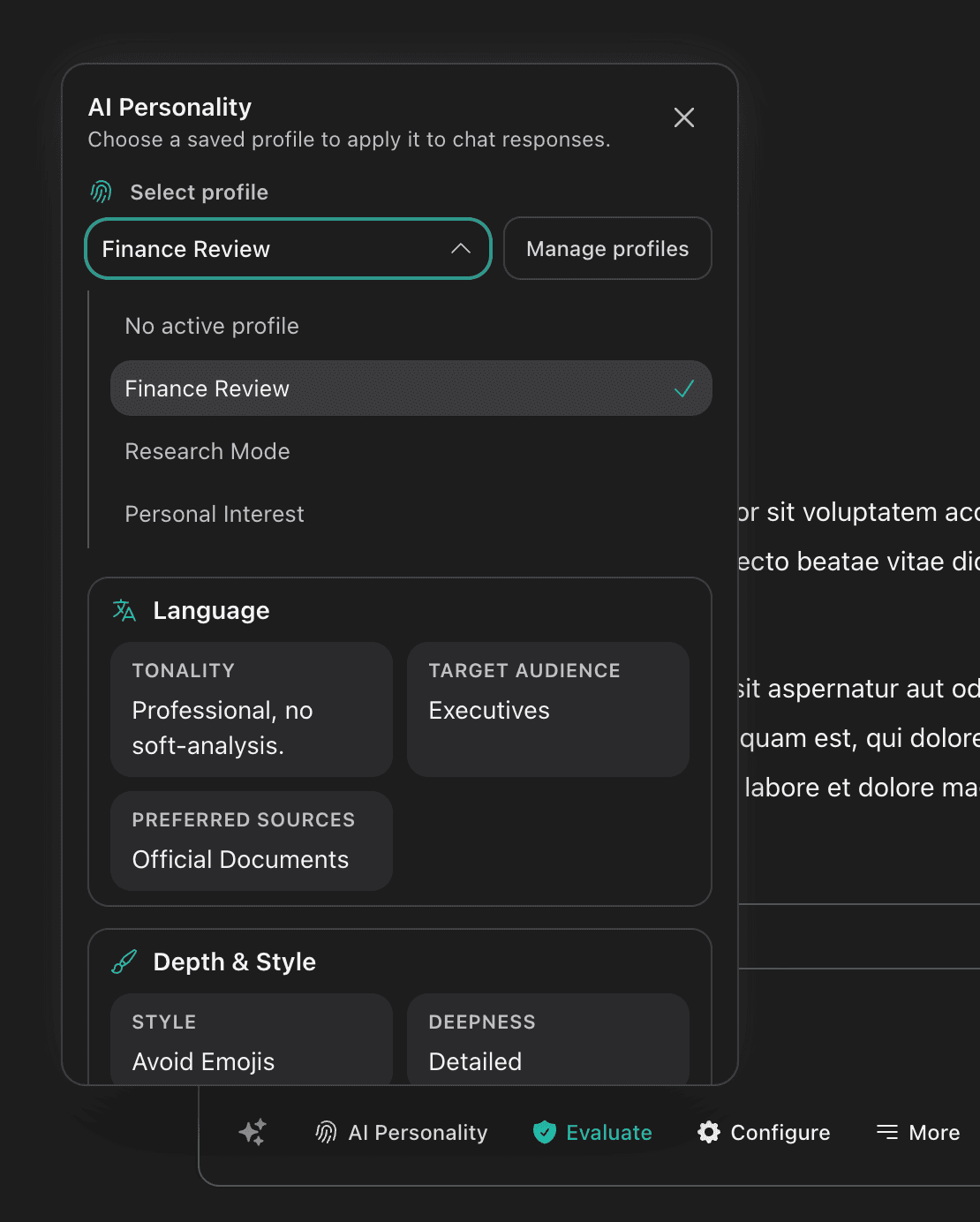Select the Personal Interest profile
980x1222 pixels.
click(x=411, y=514)
